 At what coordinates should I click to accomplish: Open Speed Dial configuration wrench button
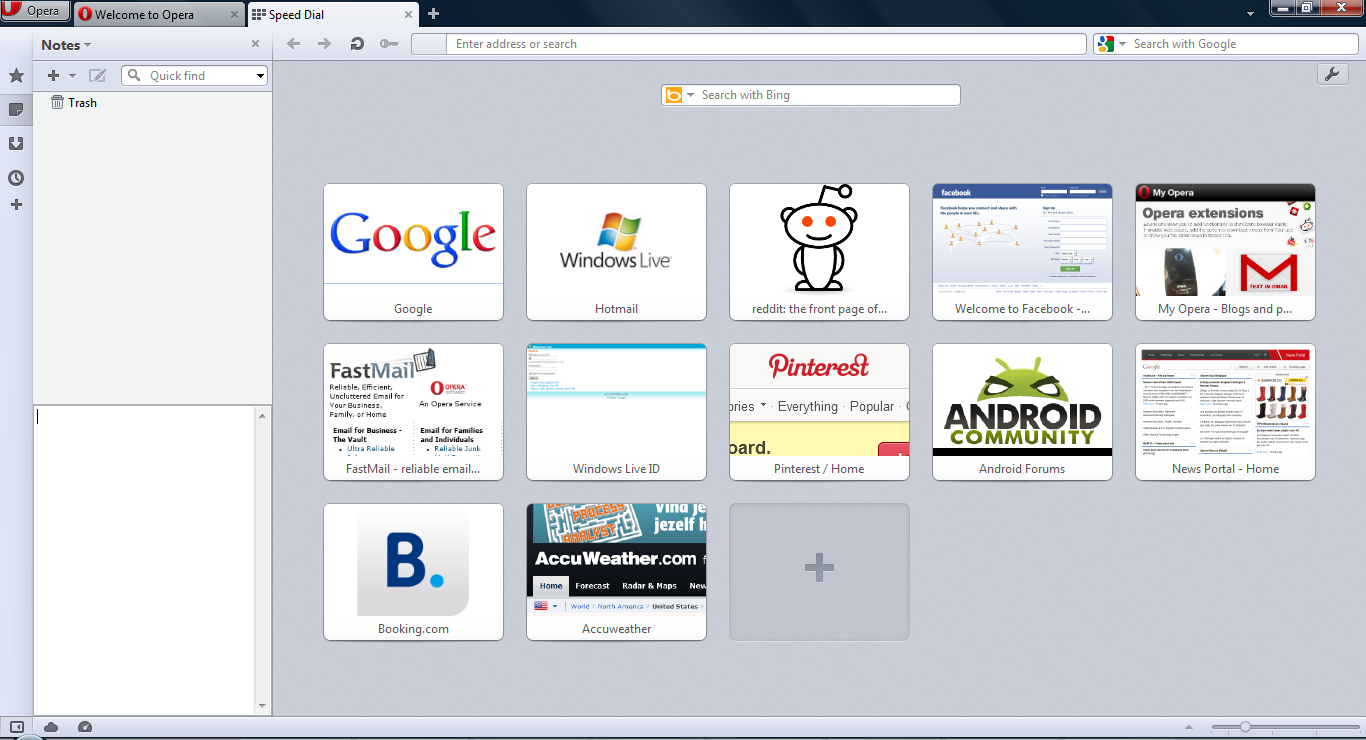click(1332, 74)
